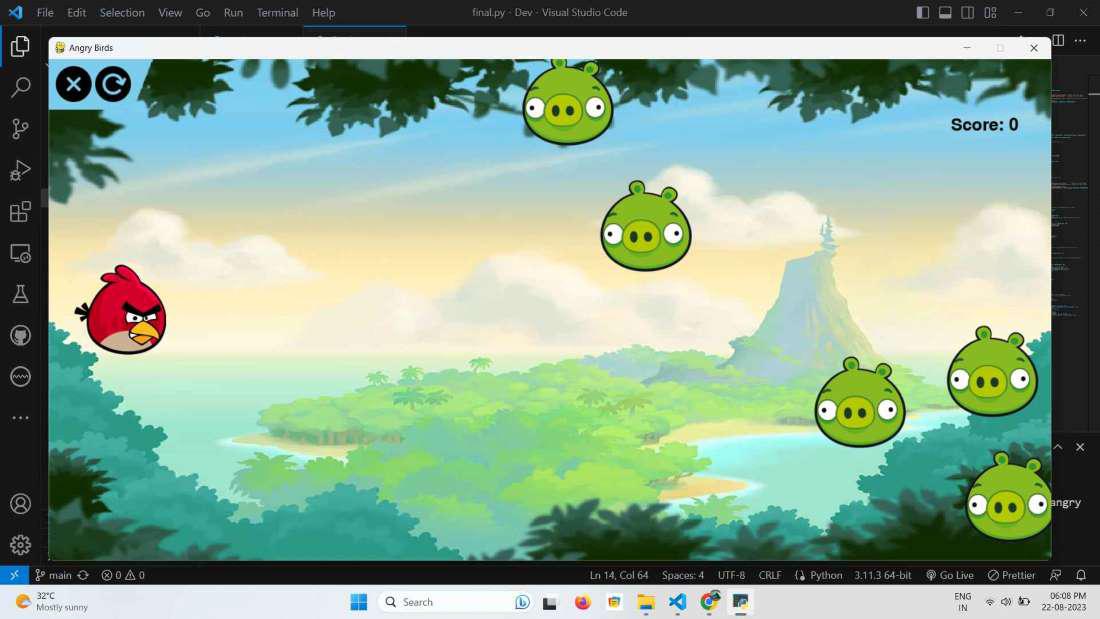Viewport: 1100px width, 619px height.
Task: Click the circular wave icon in the activity bar
Action: tap(20, 377)
